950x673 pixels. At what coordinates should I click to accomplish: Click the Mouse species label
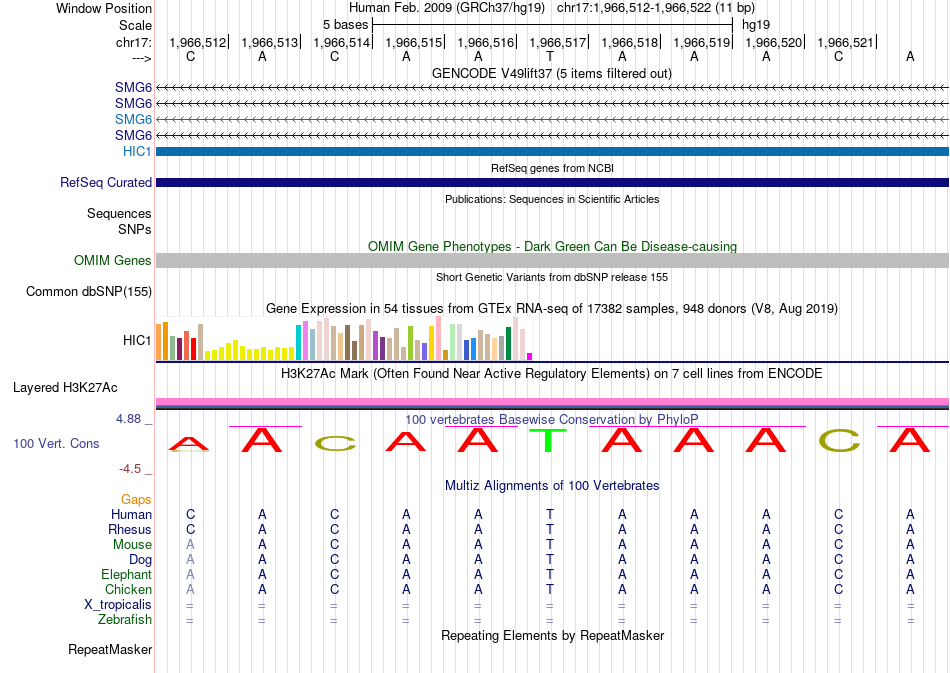[x=132, y=545]
